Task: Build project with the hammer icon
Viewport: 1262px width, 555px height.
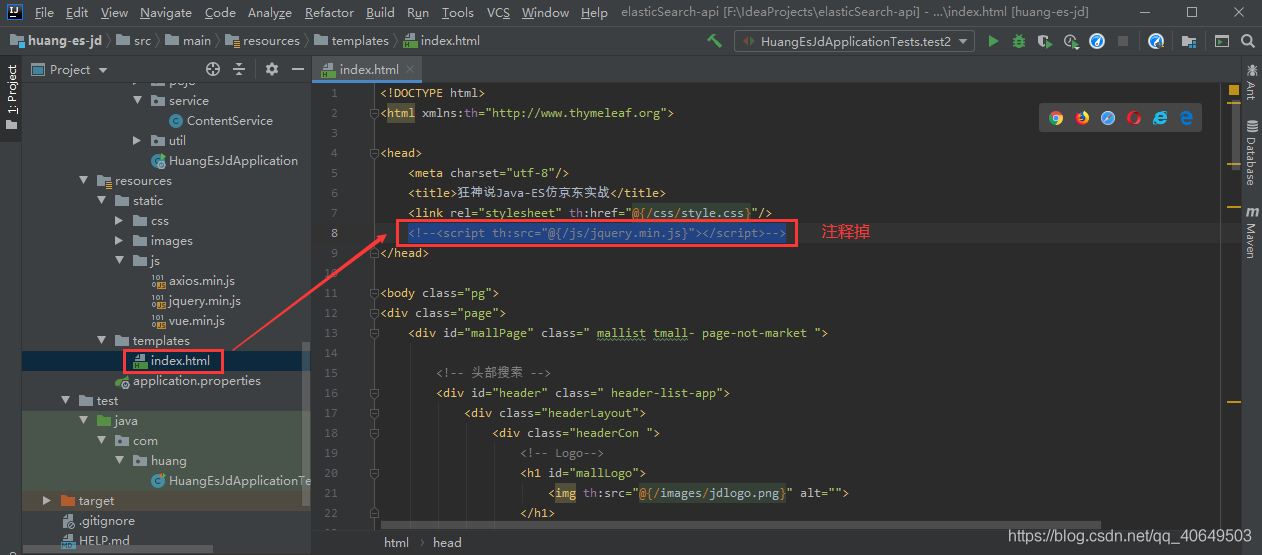Action: [714, 41]
